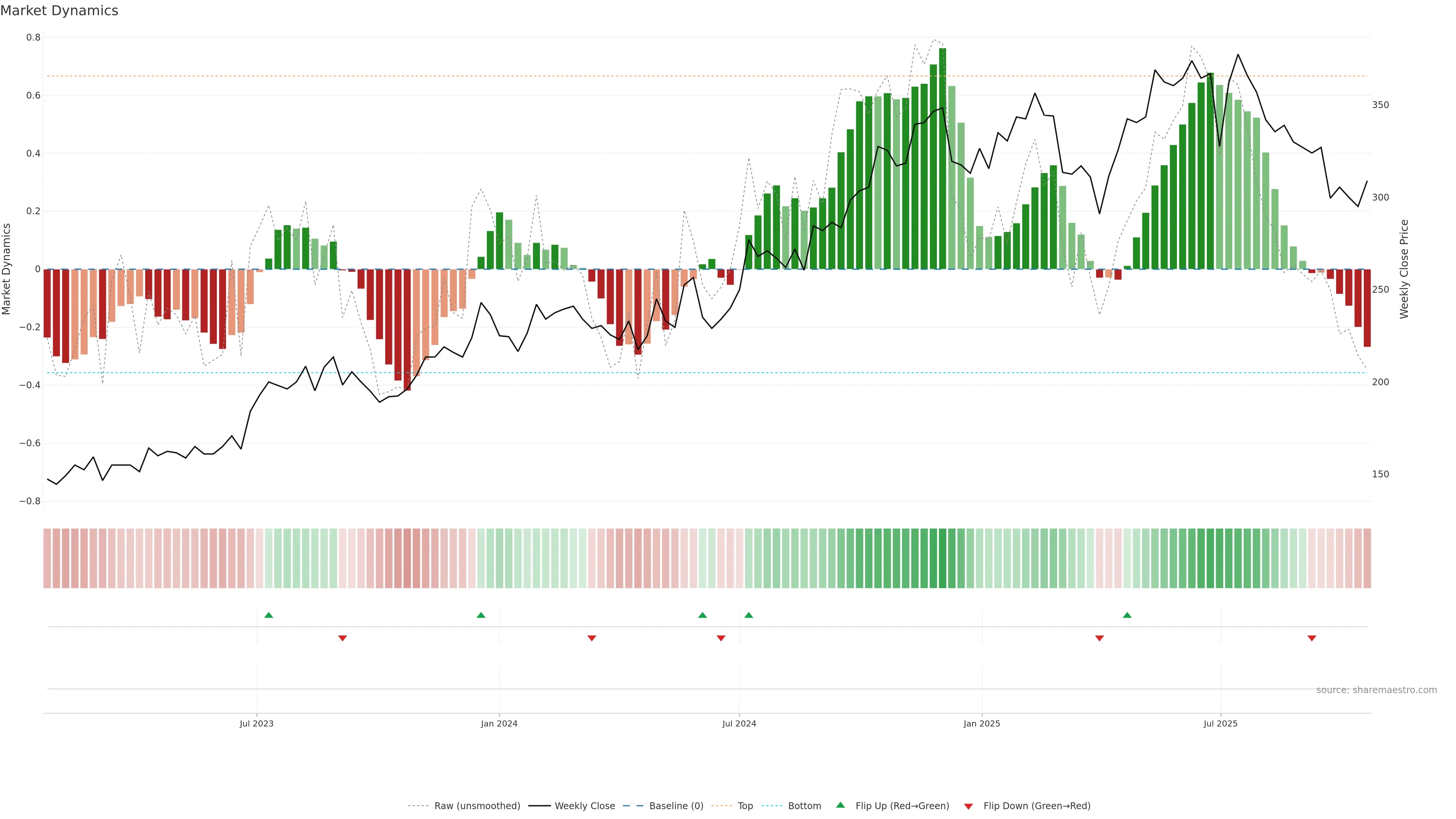Click the green flip-up triangle nearest Jul 2023
The width and height of the screenshot is (1456, 819).
[268, 615]
